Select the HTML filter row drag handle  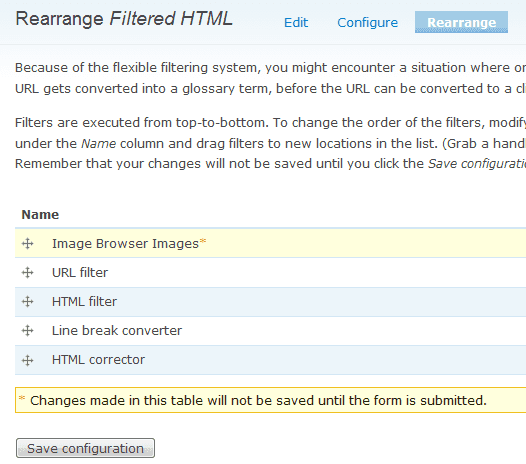tap(28, 302)
